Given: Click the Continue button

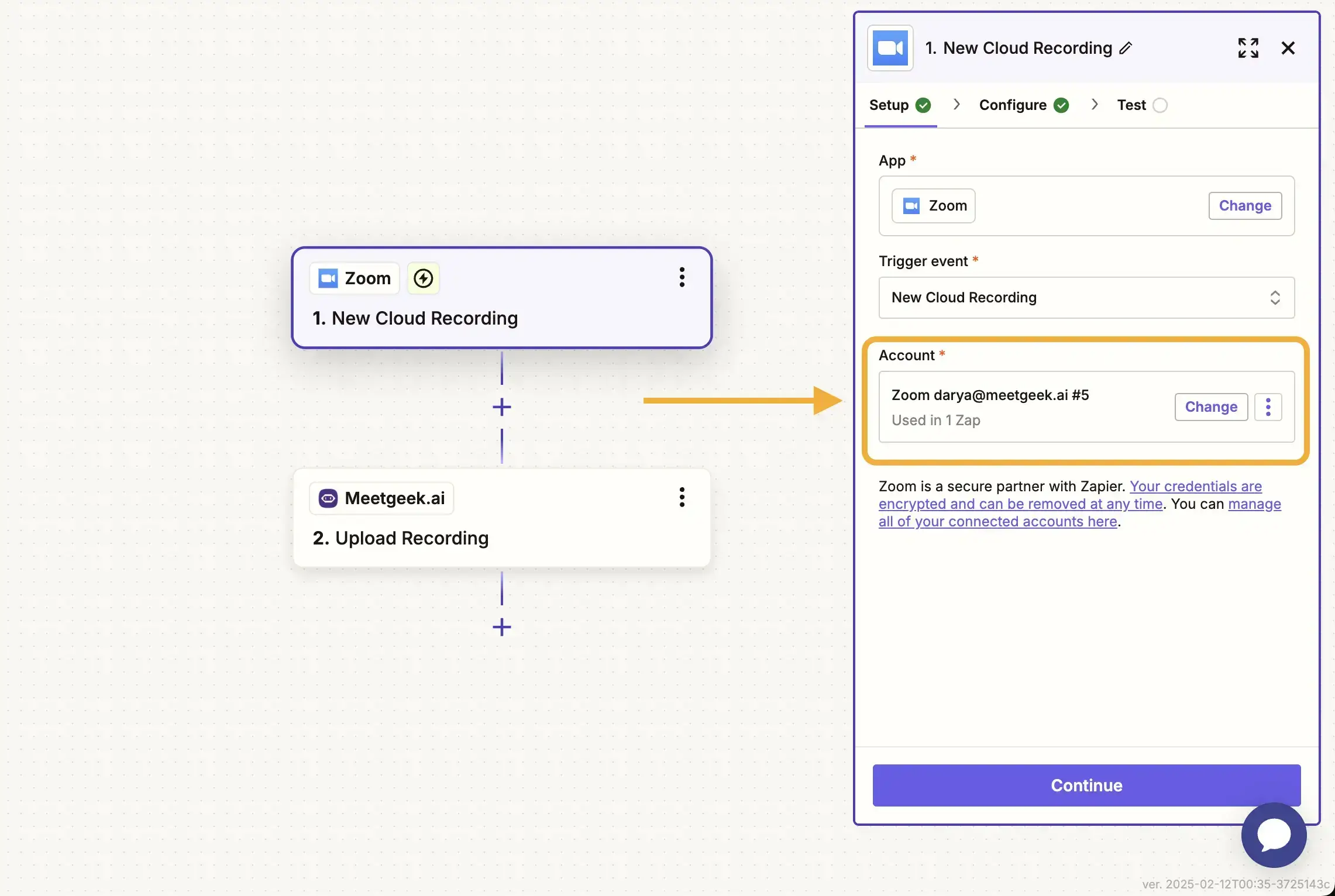Looking at the screenshot, I should [x=1086, y=785].
